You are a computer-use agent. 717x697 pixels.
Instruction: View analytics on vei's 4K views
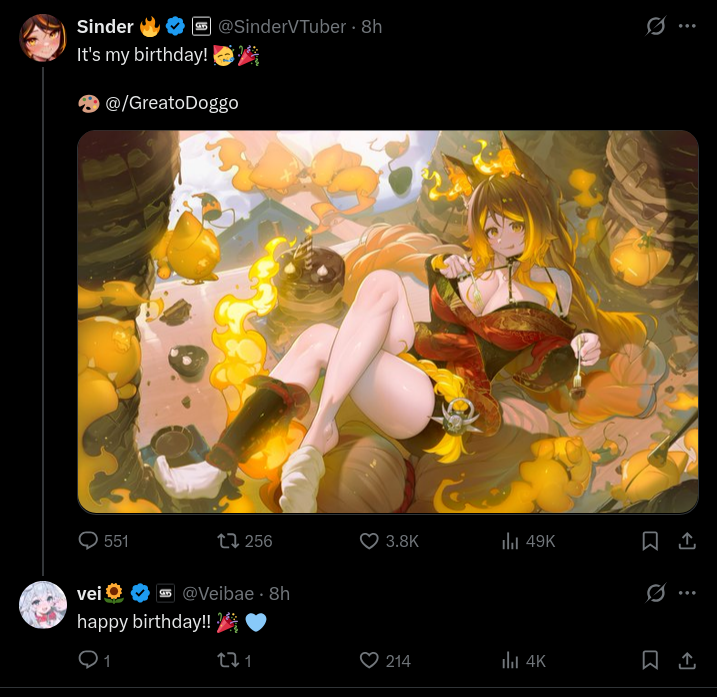pyautogui.click(x=524, y=660)
